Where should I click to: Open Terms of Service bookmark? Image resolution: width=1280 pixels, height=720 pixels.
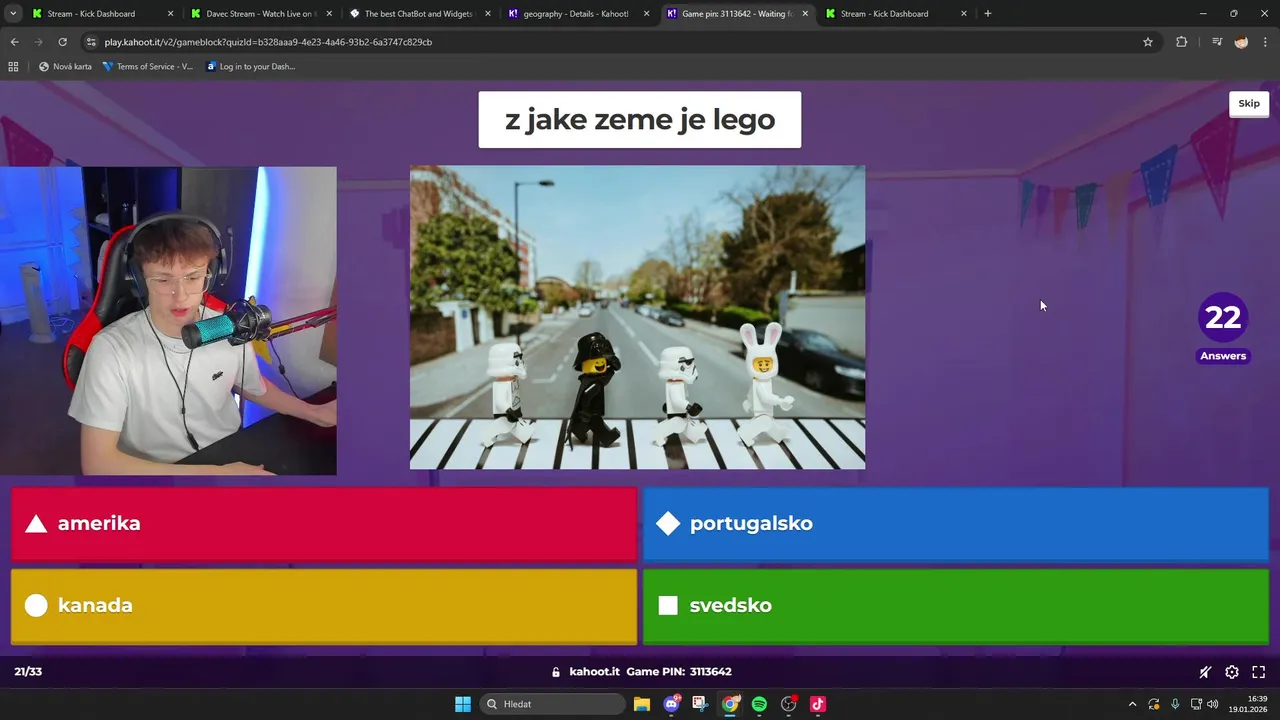click(148, 67)
